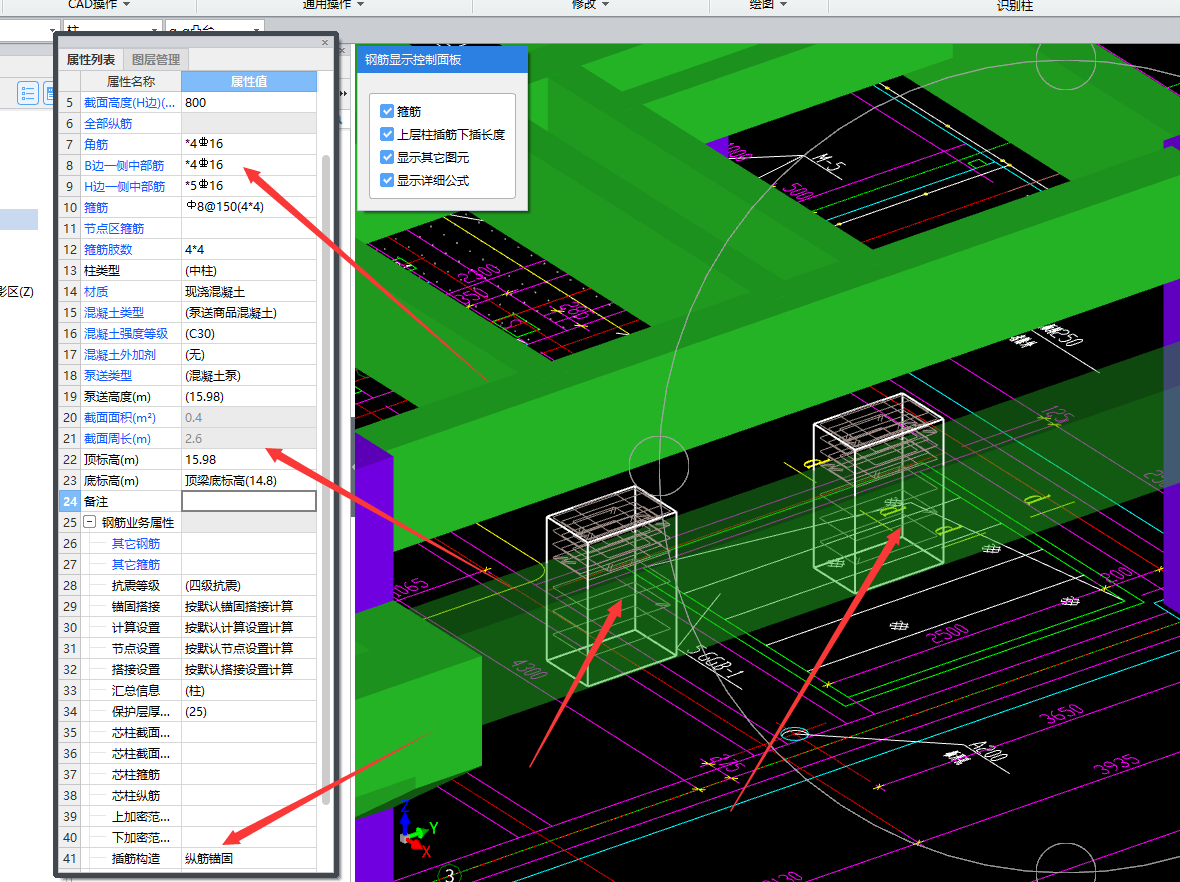Click the 其它钢筋 property link
1180x882 pixels.
click(x=135, y=544)
